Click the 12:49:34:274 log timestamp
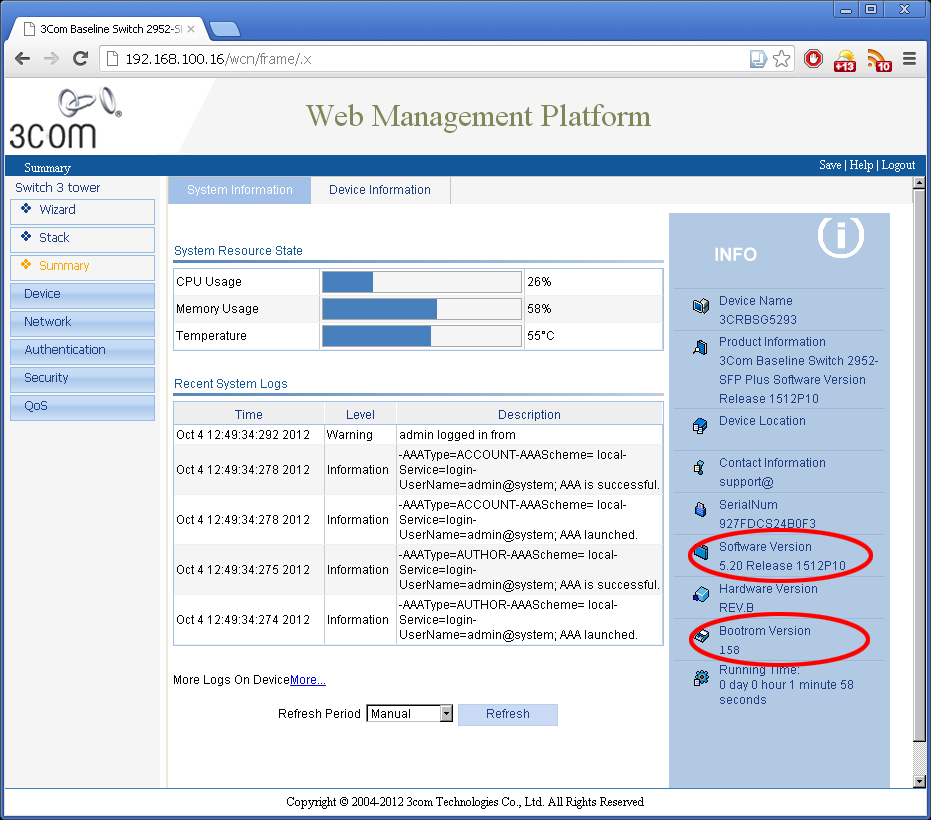This screenshot has width=931, height=820. point(243,619)
